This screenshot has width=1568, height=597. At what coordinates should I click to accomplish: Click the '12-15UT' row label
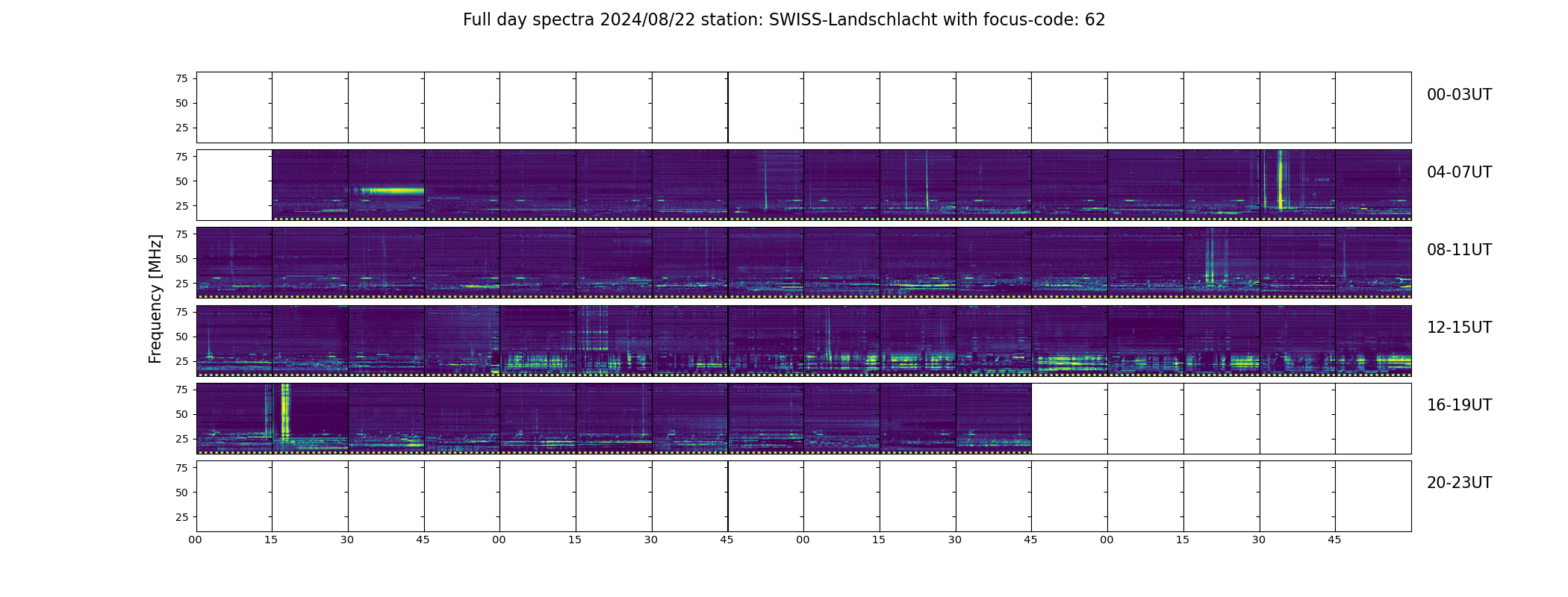pyautogui.click(x=1459, y=328)
